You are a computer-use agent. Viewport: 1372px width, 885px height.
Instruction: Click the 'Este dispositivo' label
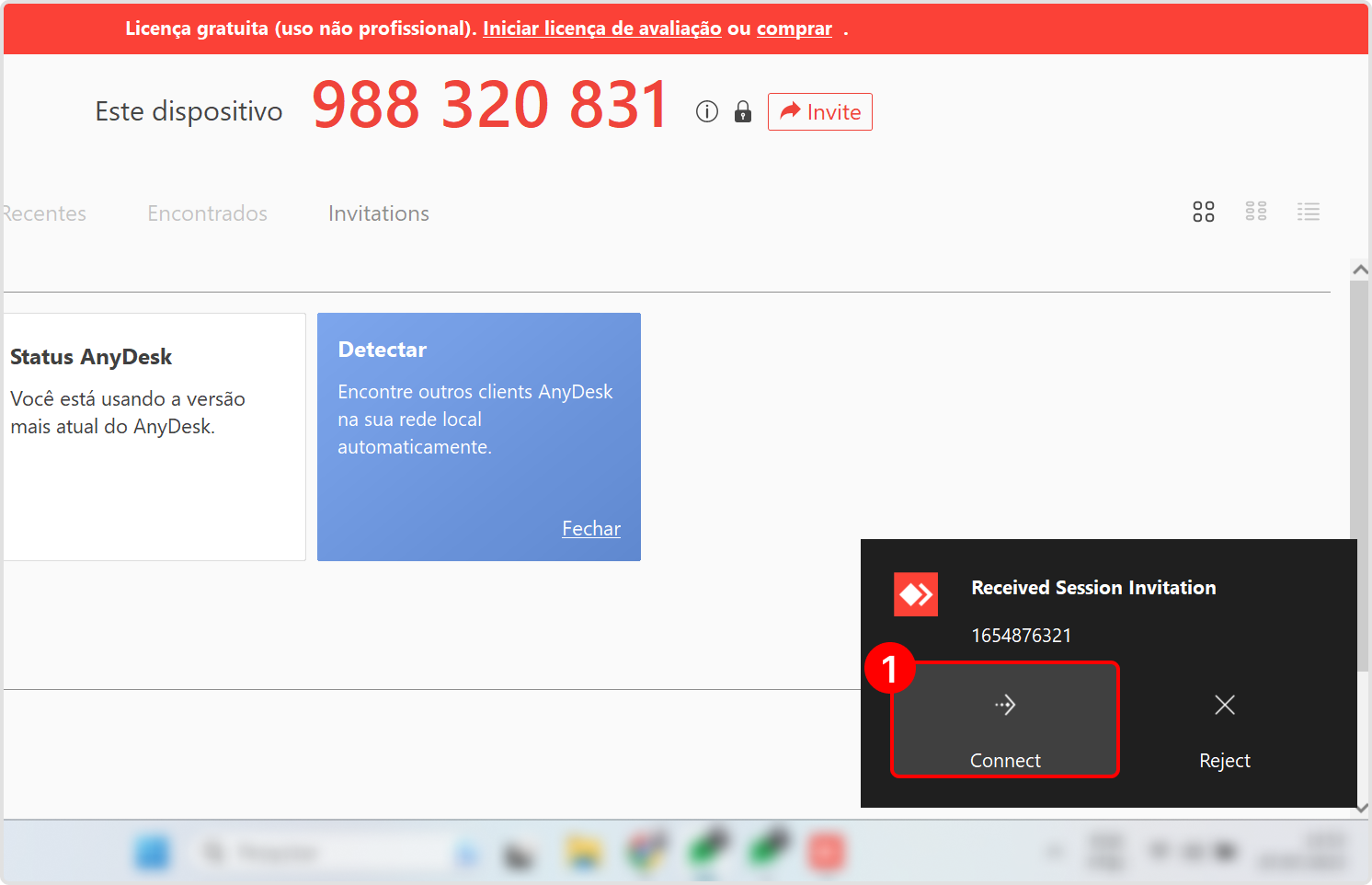189,111
